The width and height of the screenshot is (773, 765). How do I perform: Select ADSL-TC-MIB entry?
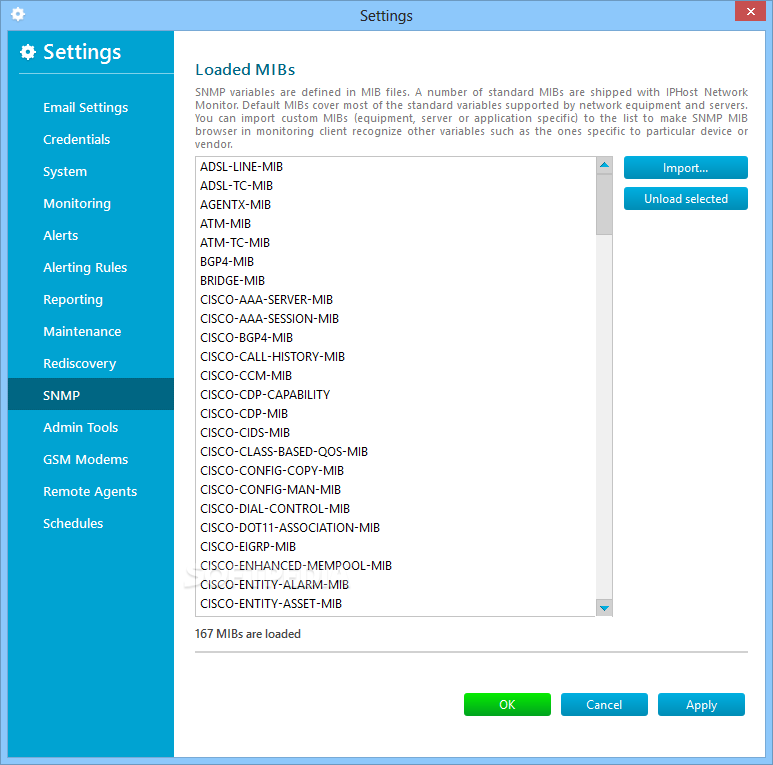pos(395,186)
